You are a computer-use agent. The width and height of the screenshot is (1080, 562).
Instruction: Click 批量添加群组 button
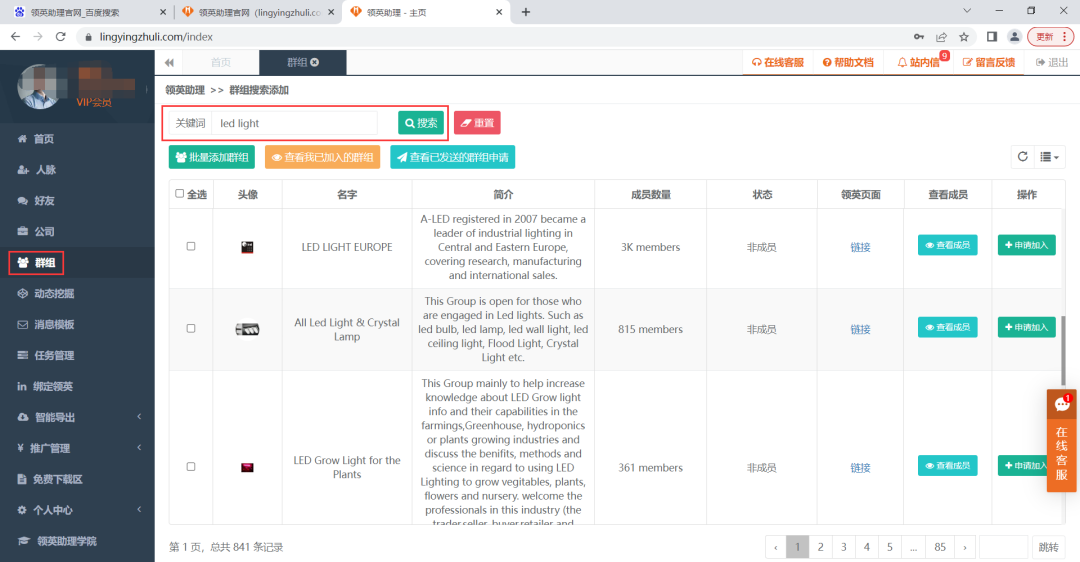pyautogui.click(x=212, y=157)
